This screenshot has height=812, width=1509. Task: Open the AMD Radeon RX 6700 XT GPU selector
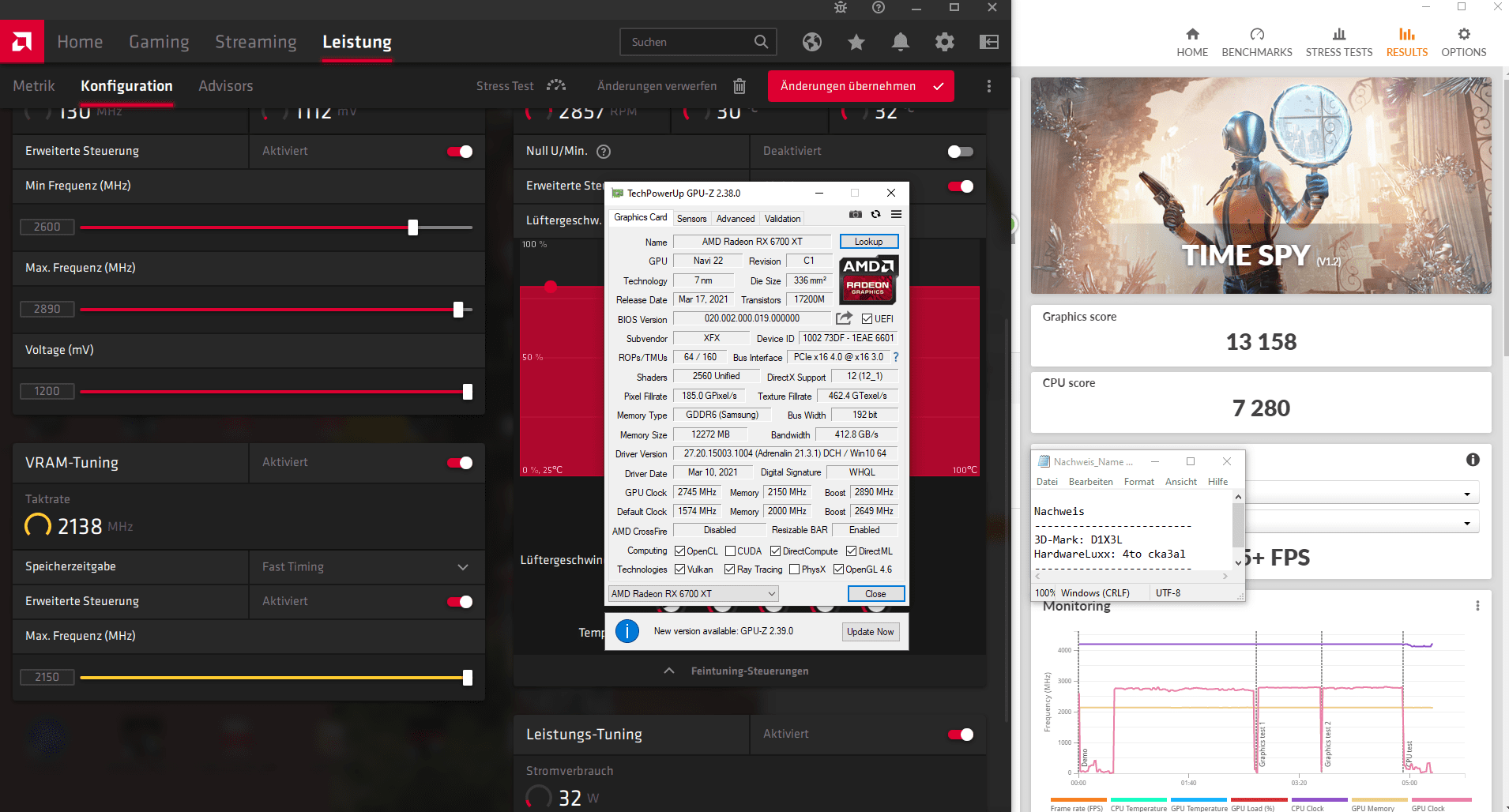pos(693,594)
